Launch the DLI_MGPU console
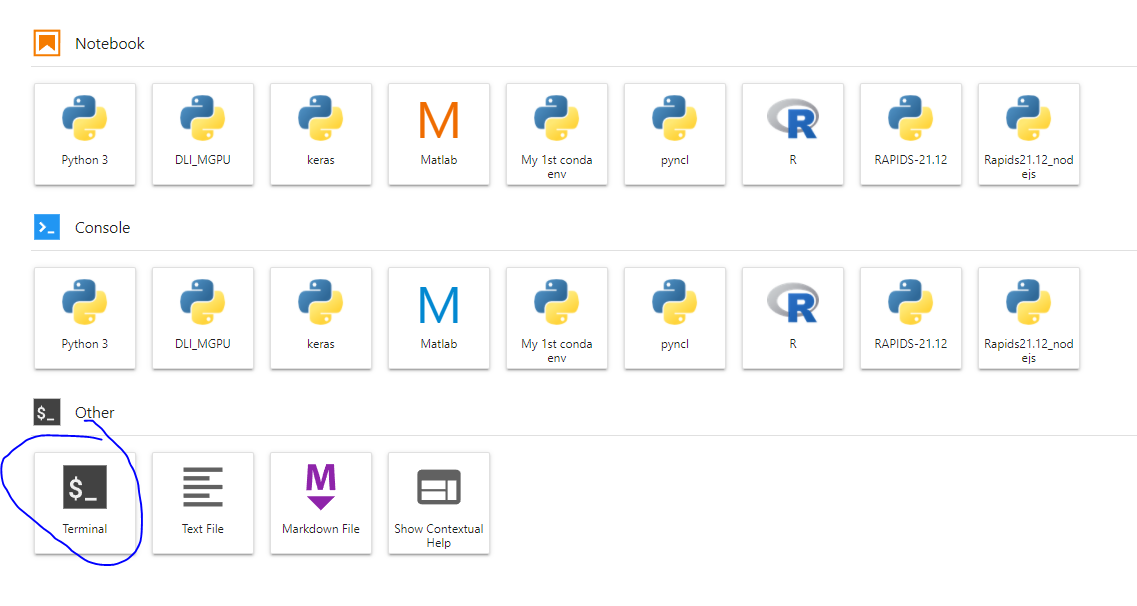The height and width of the screenshot is (606, 1137). pos(203,318)
